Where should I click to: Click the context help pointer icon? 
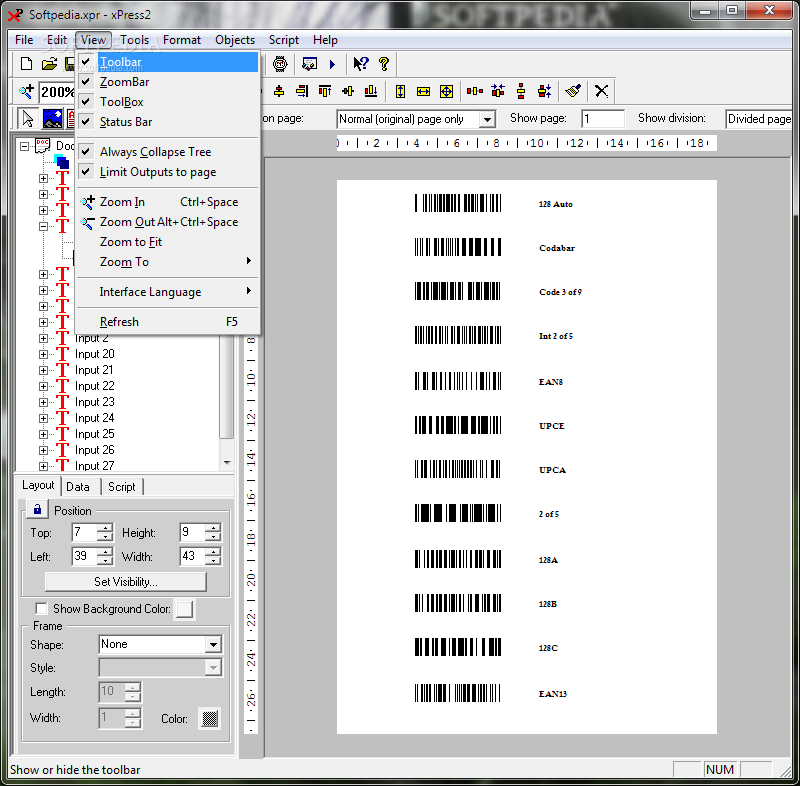coord(360,64)
